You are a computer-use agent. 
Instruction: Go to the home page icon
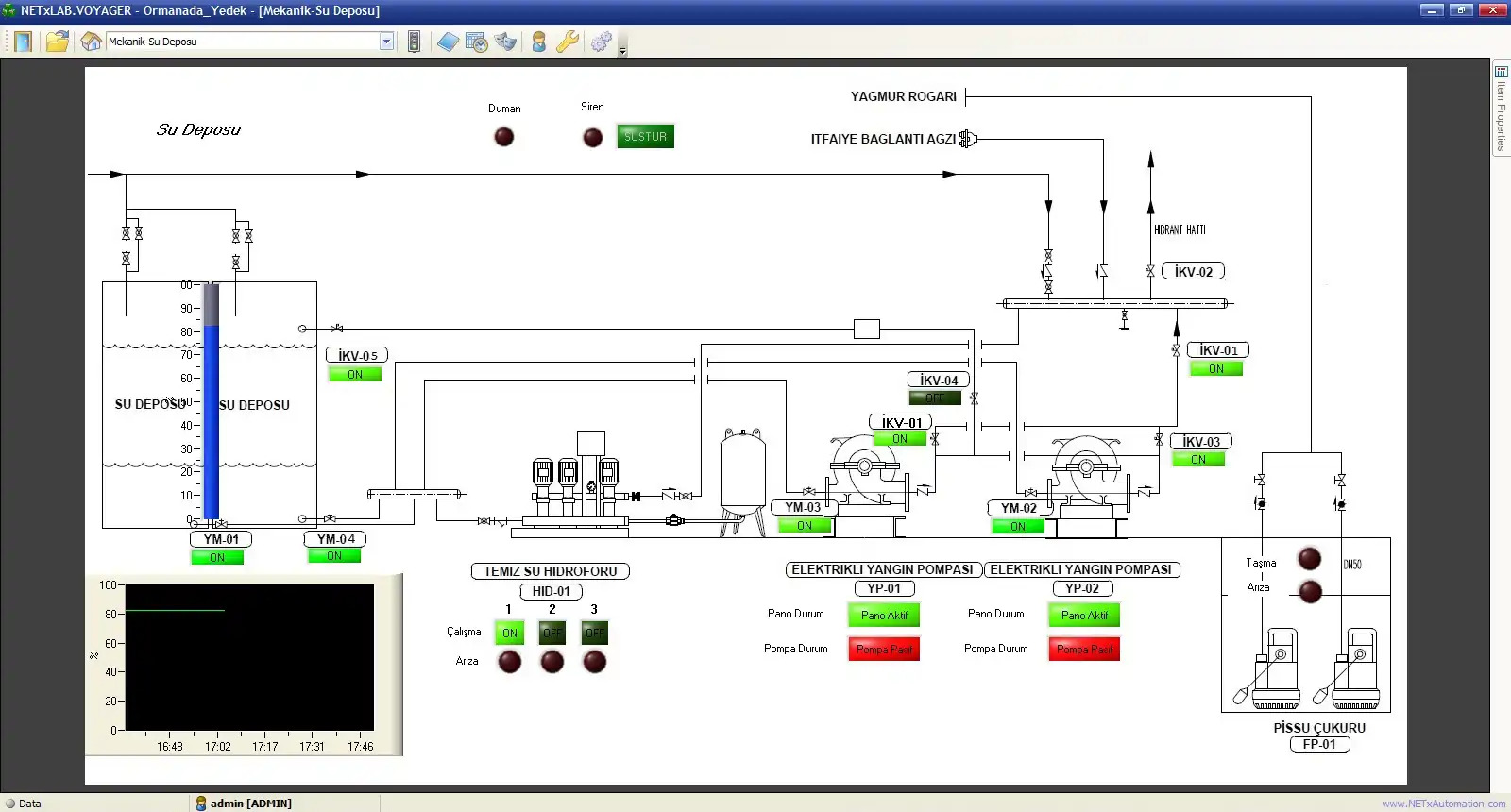click(92, 42)
